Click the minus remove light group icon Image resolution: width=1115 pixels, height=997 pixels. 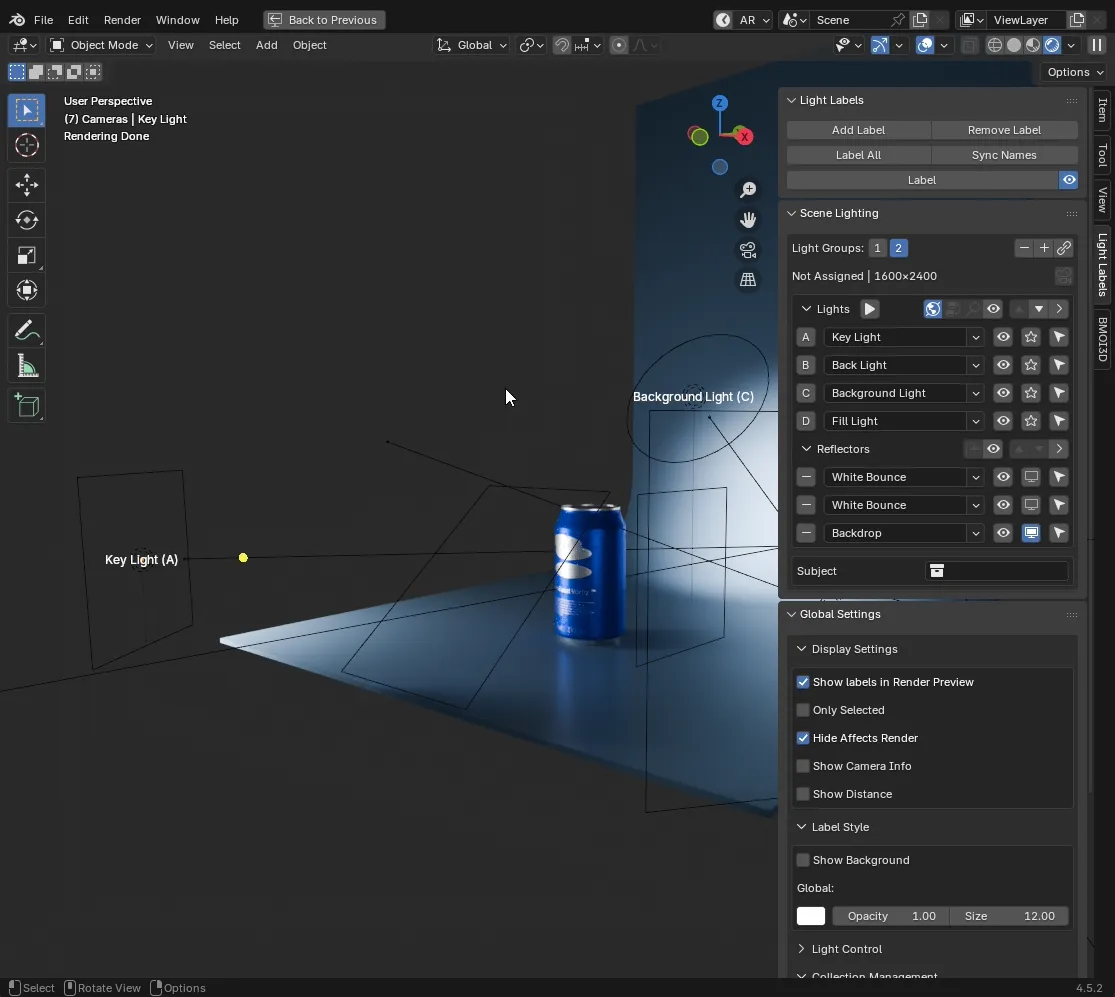1024,248
